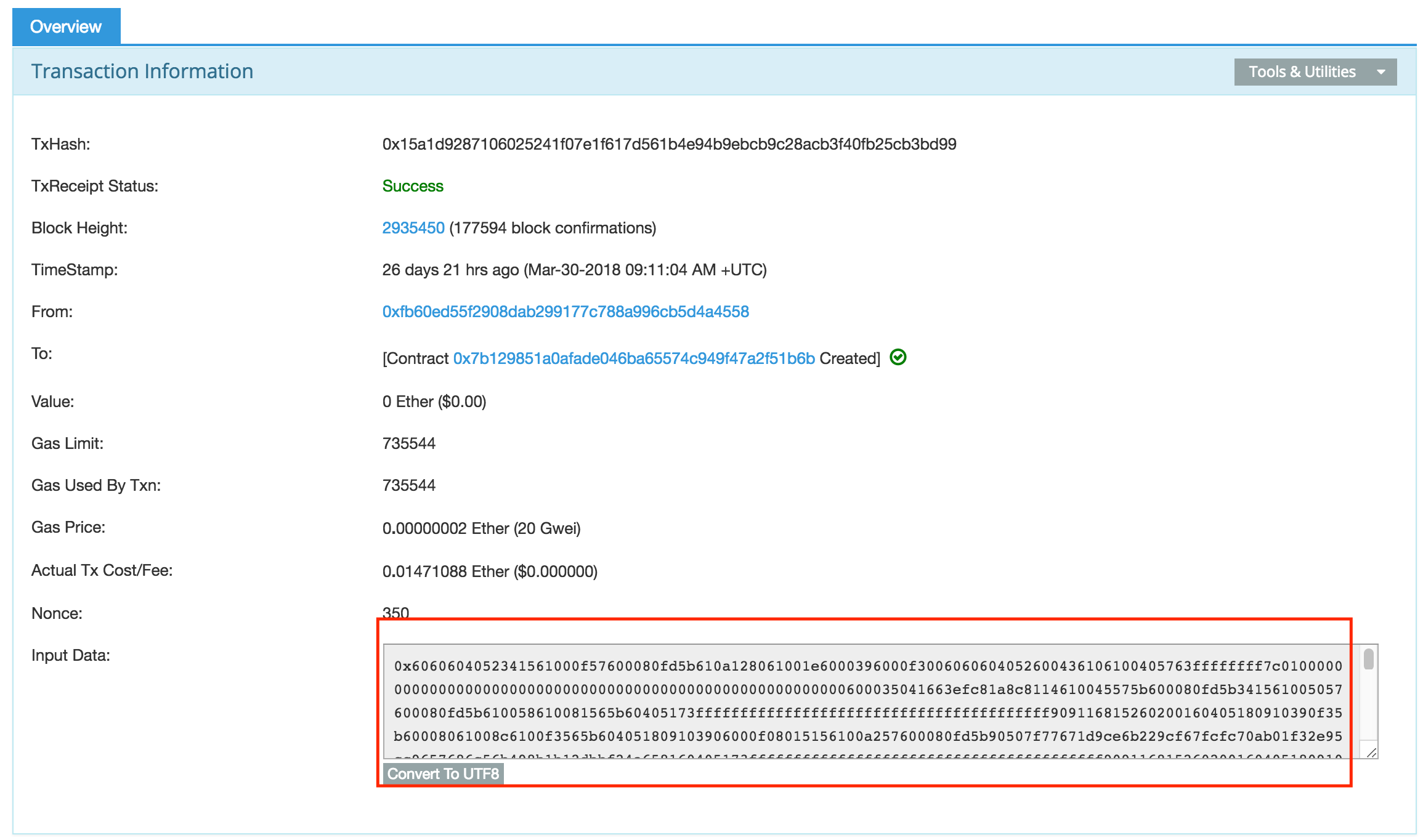
Task: Click inside the Input Data text area
Action: 862,701
